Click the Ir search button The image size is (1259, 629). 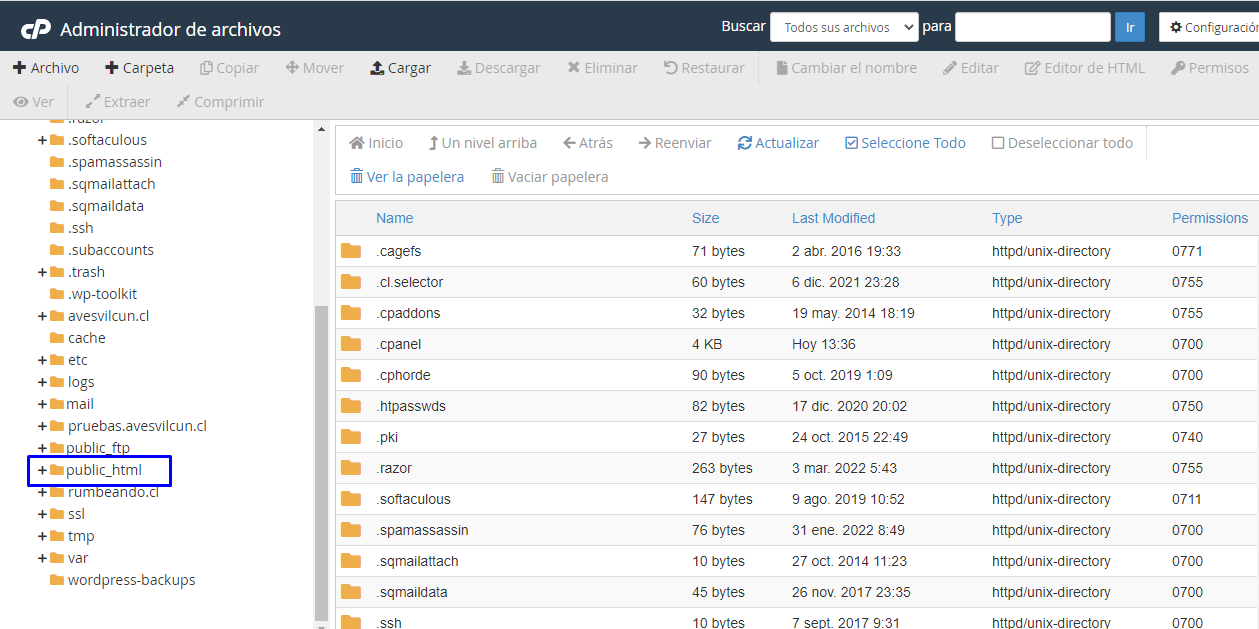pyautogui.click(x=1130, y=27)
